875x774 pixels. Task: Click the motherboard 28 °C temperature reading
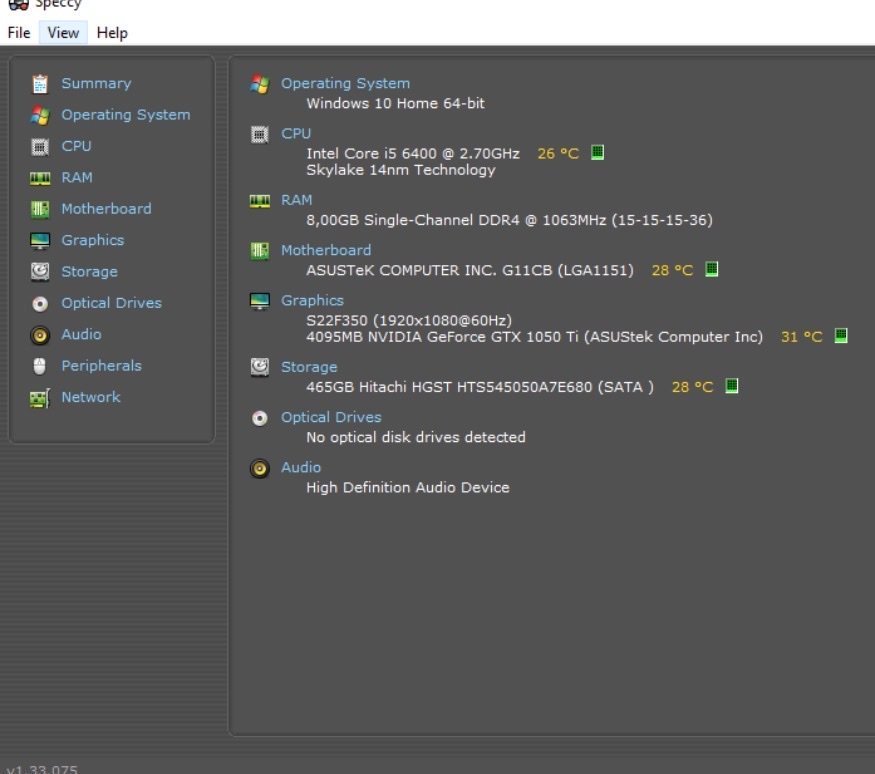coord(672,270)
